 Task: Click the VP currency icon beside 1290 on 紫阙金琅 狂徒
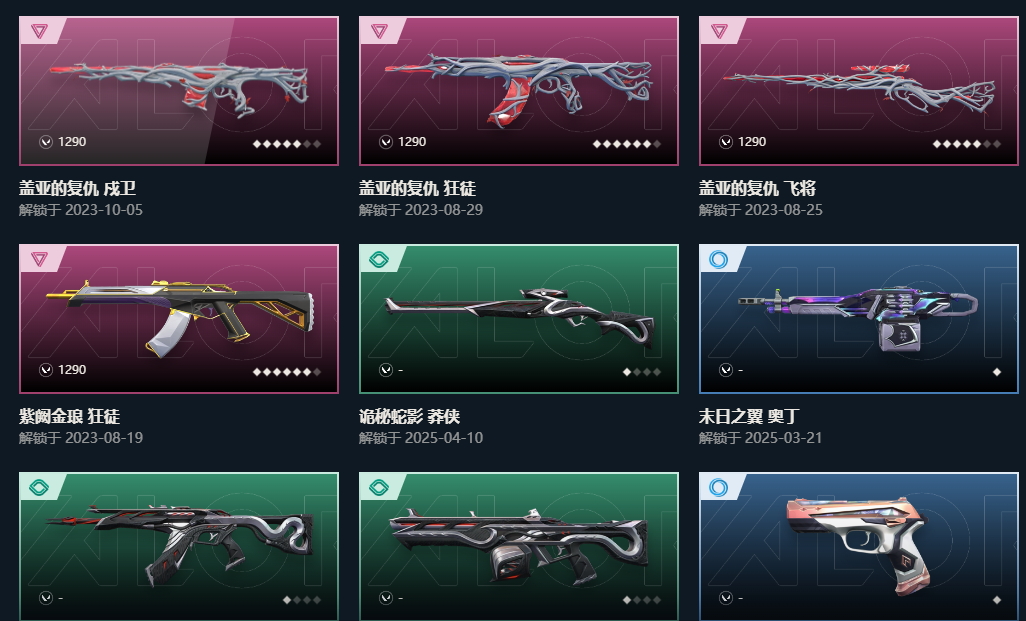[46, 370]
